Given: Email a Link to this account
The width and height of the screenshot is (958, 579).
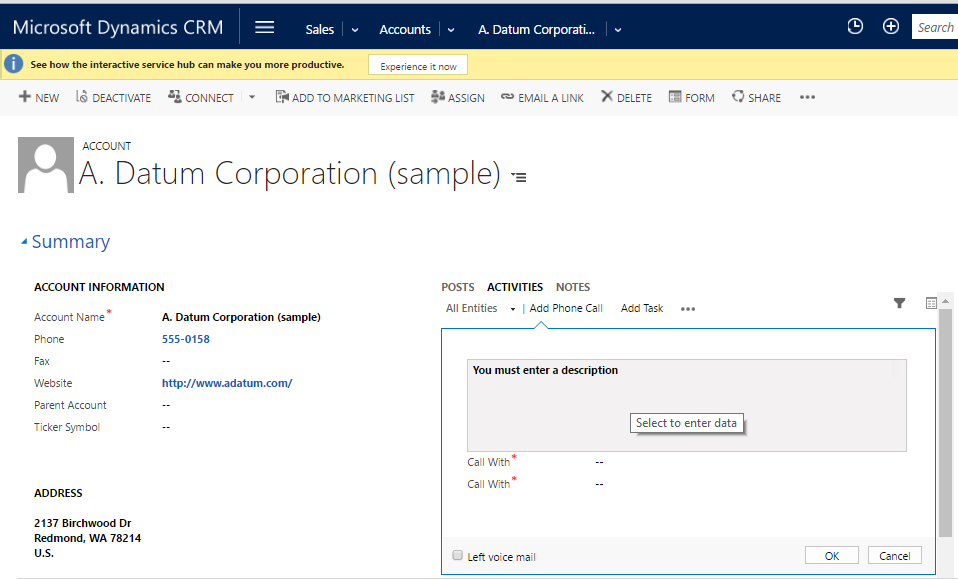Looking at the screenshot, I should pos(542,97).
